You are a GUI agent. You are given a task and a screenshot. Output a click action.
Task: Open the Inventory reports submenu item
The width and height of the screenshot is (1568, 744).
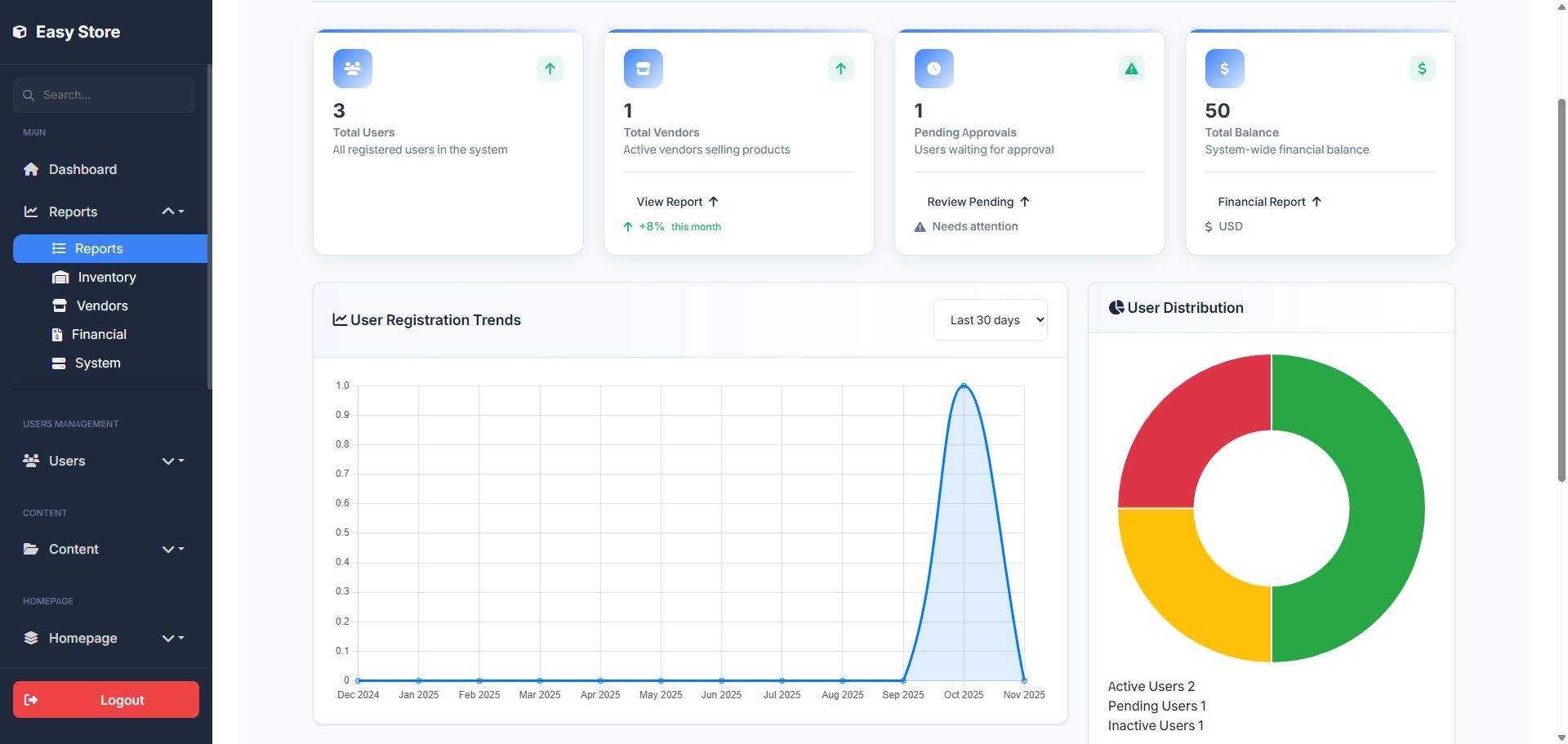click(x=106, y=278)
